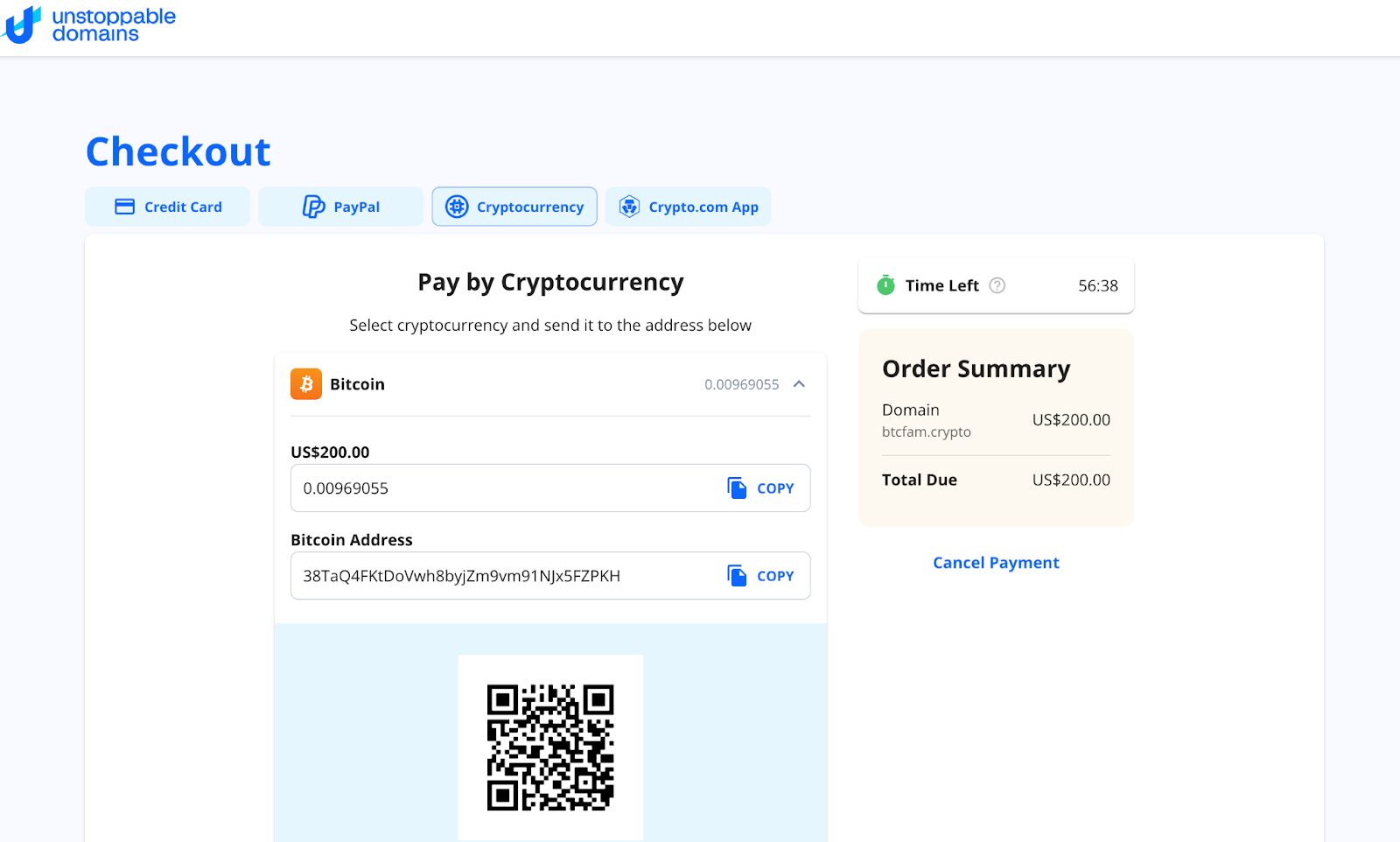Collapse the Bitcoin section with the chevron

tap(799, 384)
